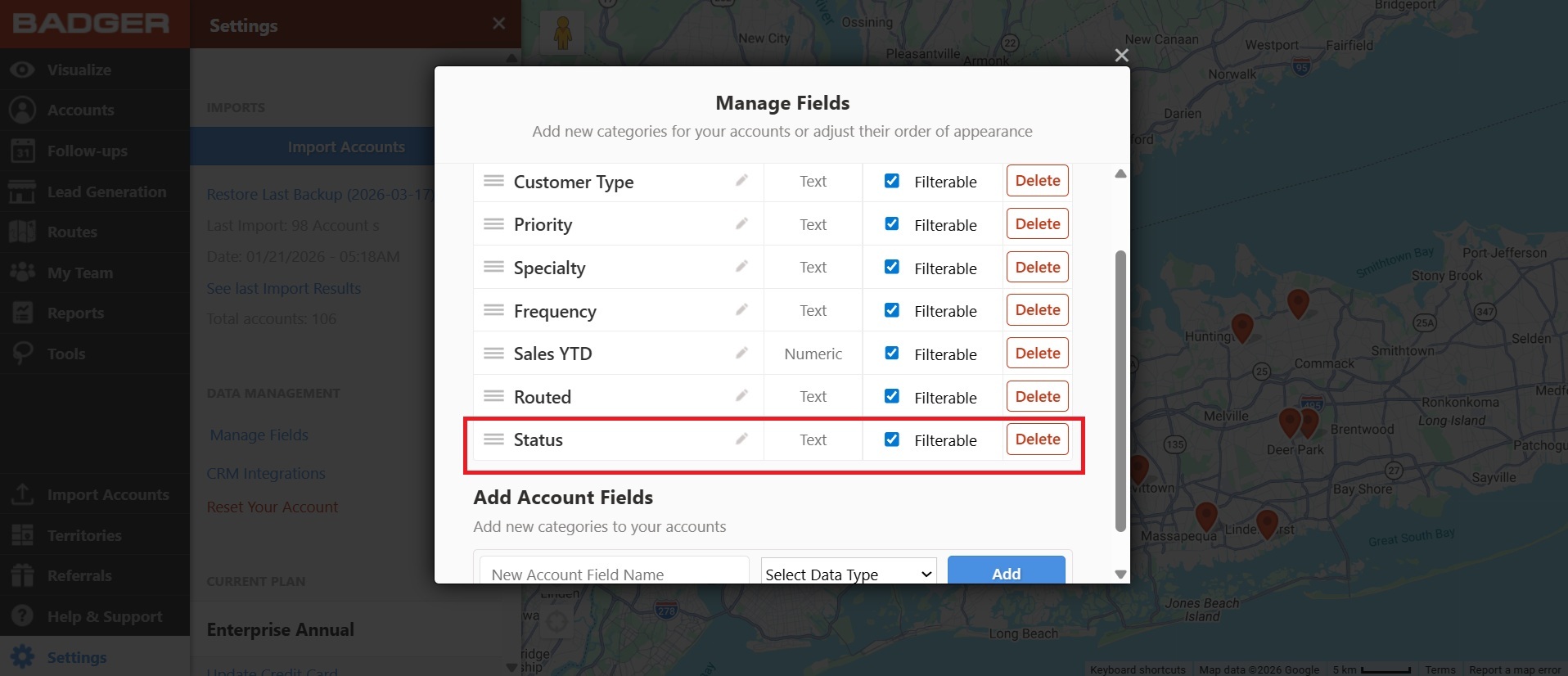The image size is (1568, 676).
Task: Delete the Status field
Action: 1037,439
